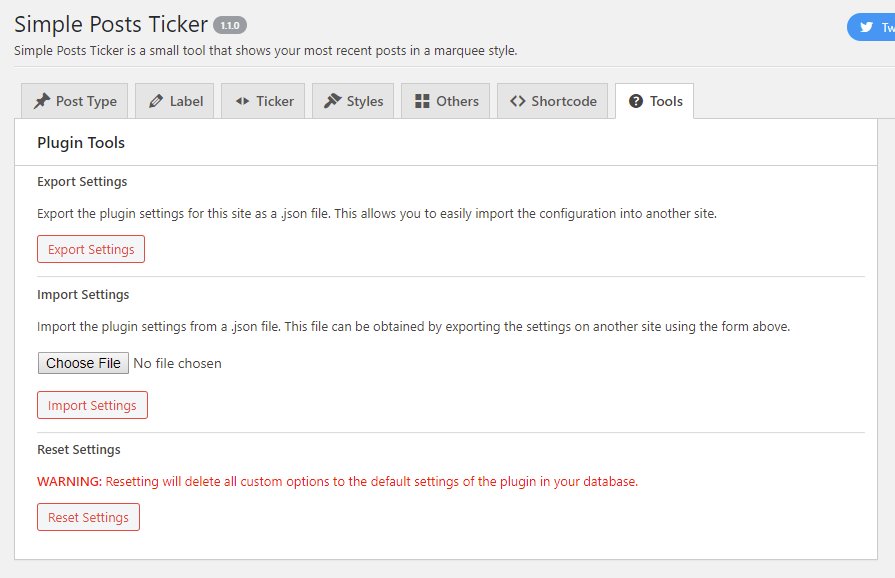
Task: Go to the Ticker tab
Action: pos(263,101)
